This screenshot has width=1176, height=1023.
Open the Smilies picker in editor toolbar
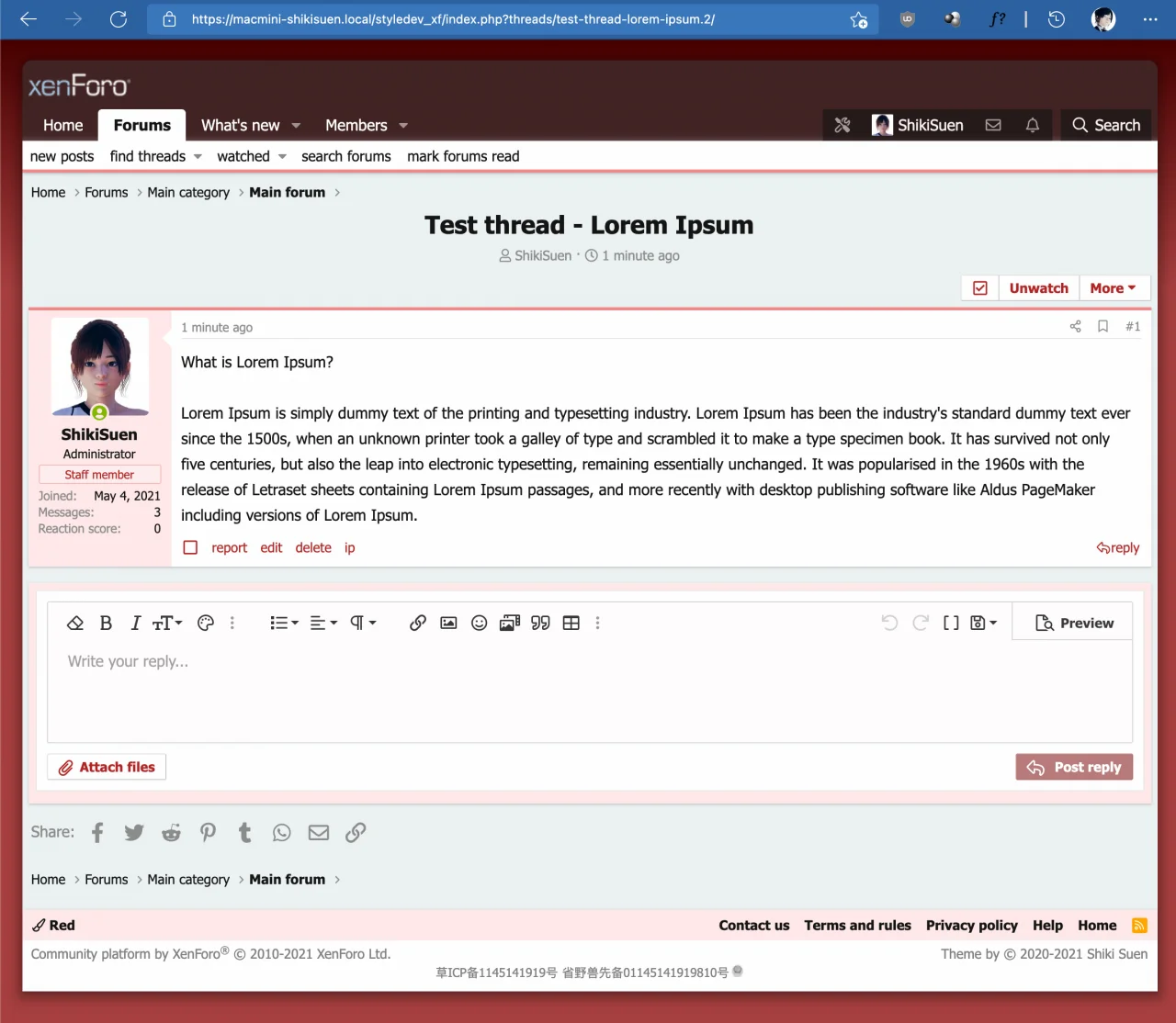pyautogui.click(x=479, y=624)
